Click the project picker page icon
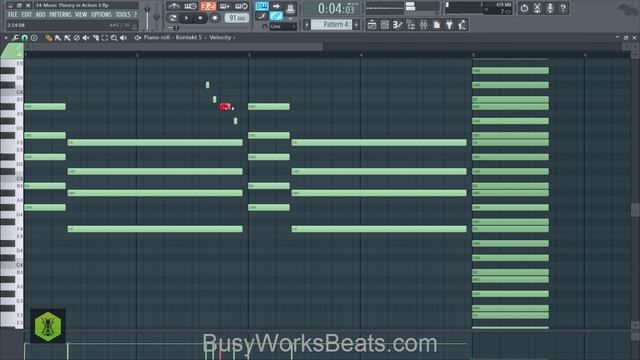 (x=436, y=25)
